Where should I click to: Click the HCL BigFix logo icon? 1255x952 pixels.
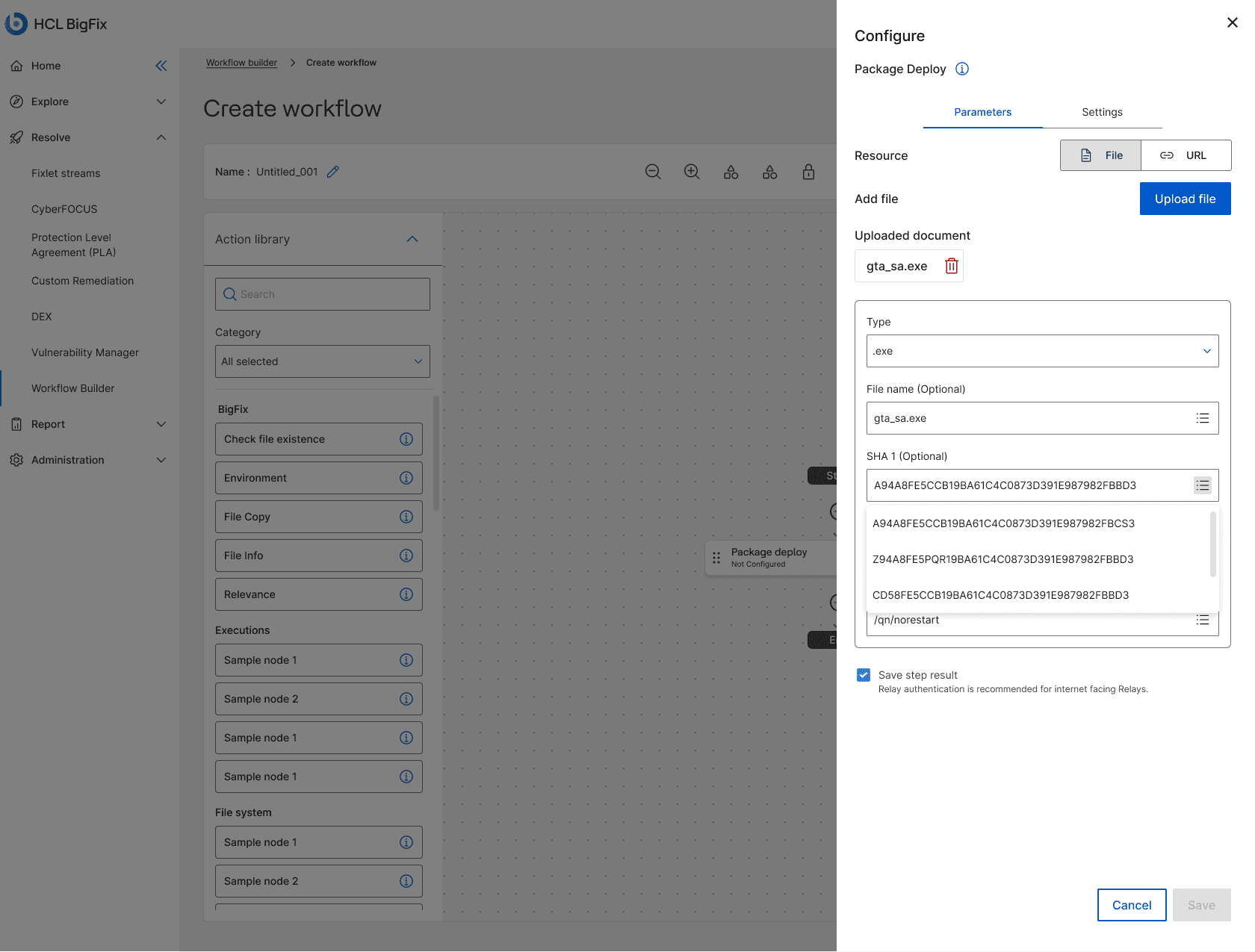[x=16, y=24]
